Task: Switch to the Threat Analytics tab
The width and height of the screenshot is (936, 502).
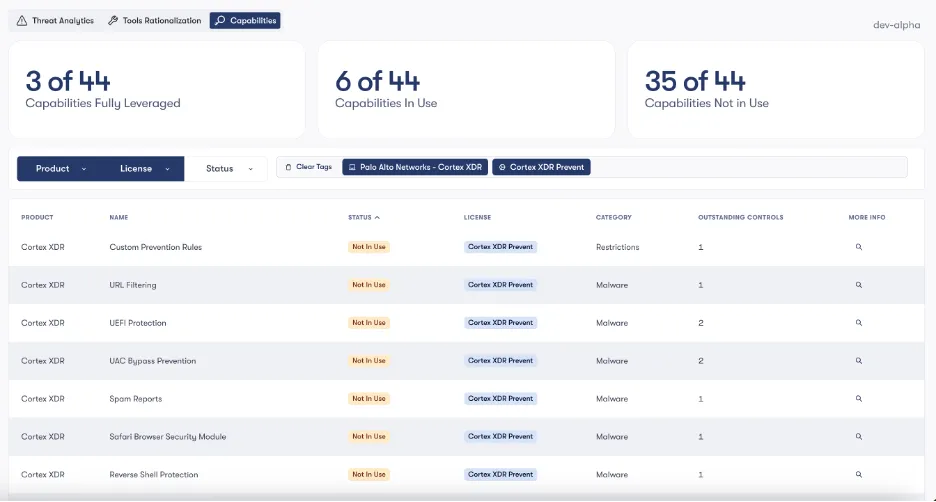Action: pos(55,20)
